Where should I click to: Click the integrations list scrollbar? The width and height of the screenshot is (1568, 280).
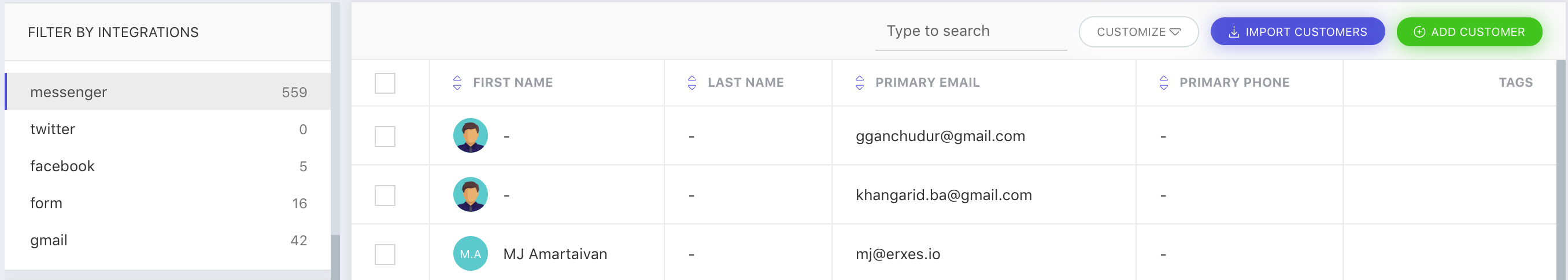(x=335, y=257)
